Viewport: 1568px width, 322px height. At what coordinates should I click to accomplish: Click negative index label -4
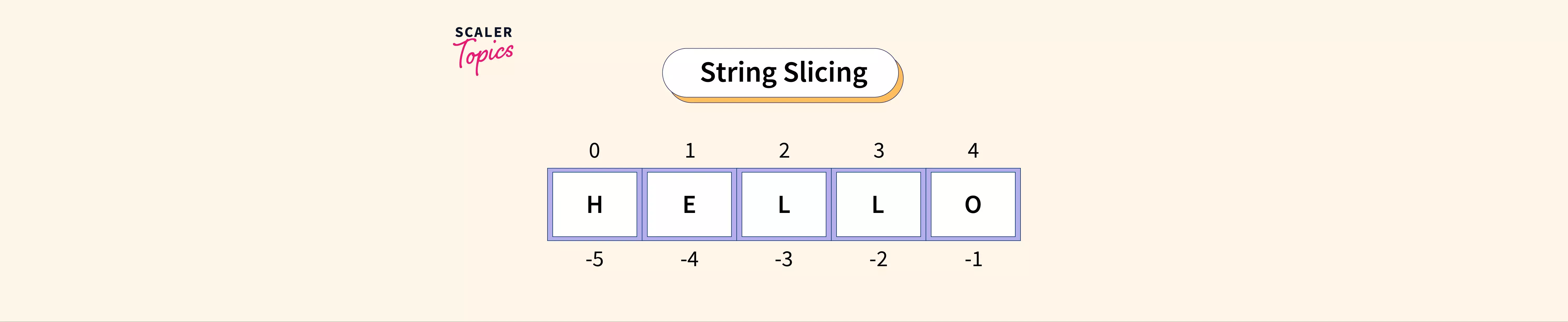point(689,259)
